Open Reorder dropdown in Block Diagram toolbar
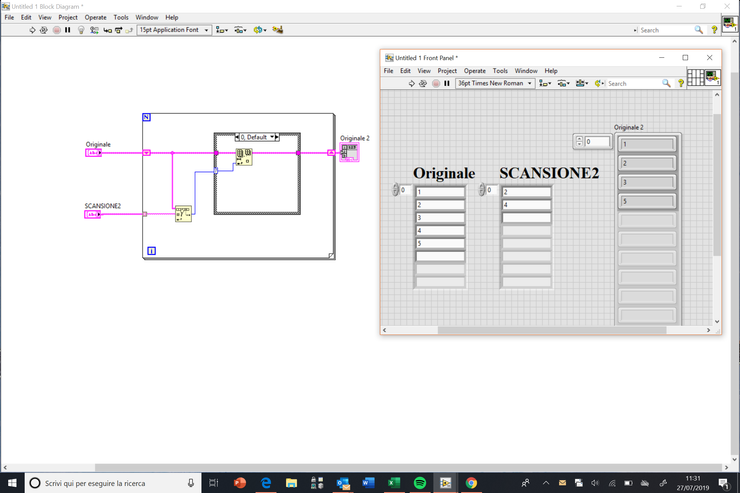This screenshot has width=740, height=493. pos(260,30)
